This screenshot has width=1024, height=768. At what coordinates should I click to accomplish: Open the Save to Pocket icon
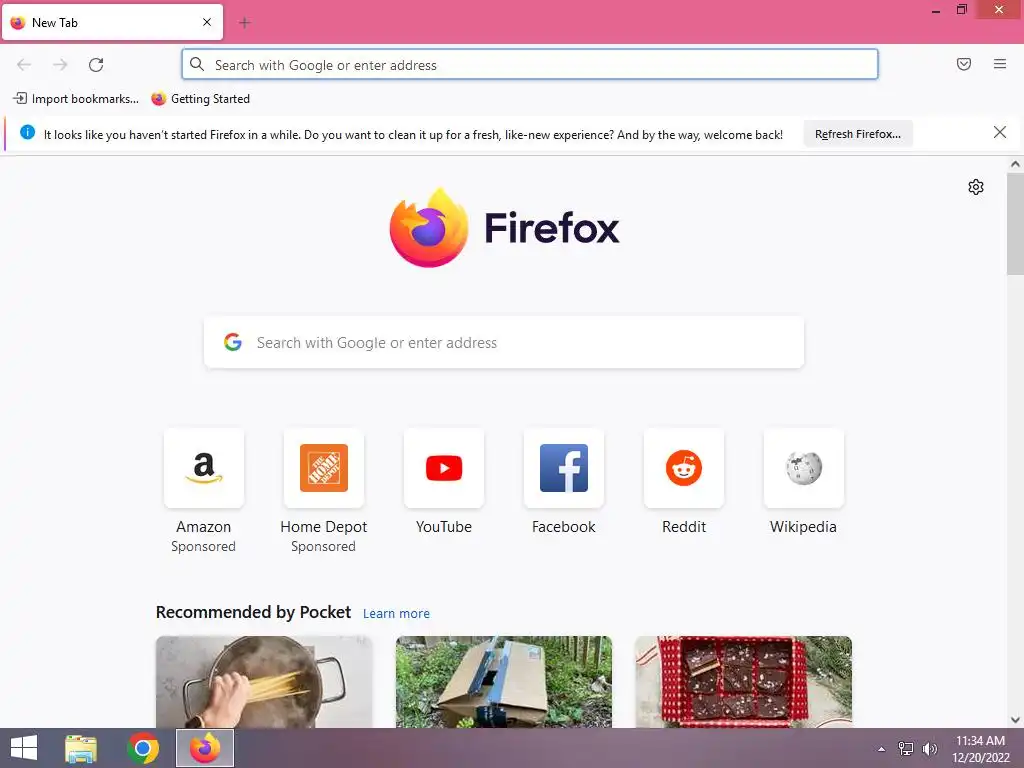coord(963,64)
